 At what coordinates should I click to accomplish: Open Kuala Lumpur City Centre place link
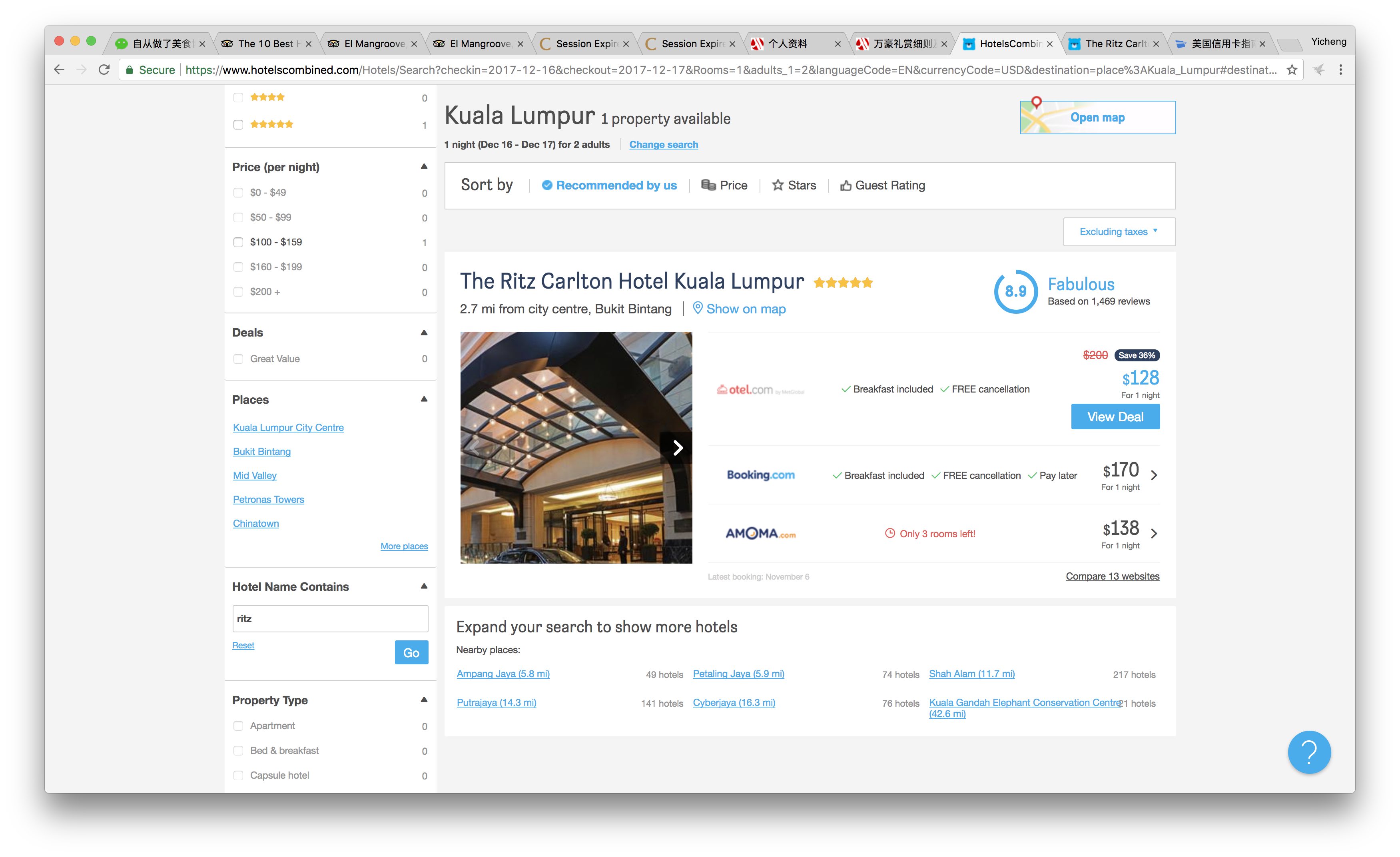click(288, 427)
